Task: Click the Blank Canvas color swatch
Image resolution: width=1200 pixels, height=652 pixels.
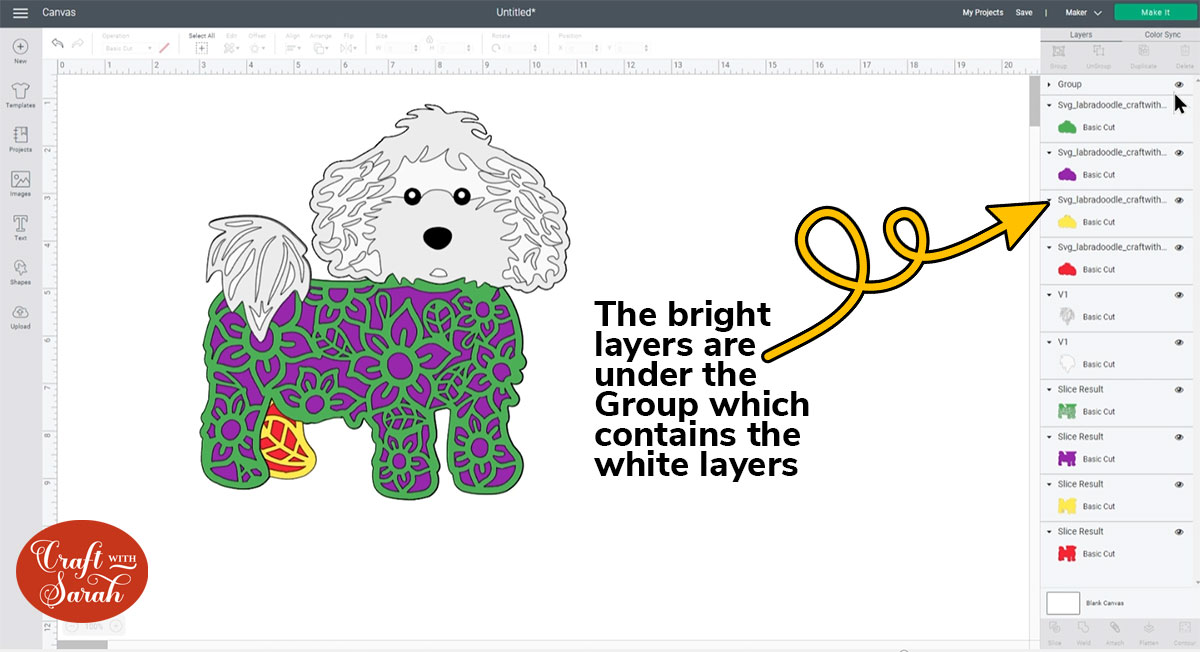Action: coord(1063,603)
